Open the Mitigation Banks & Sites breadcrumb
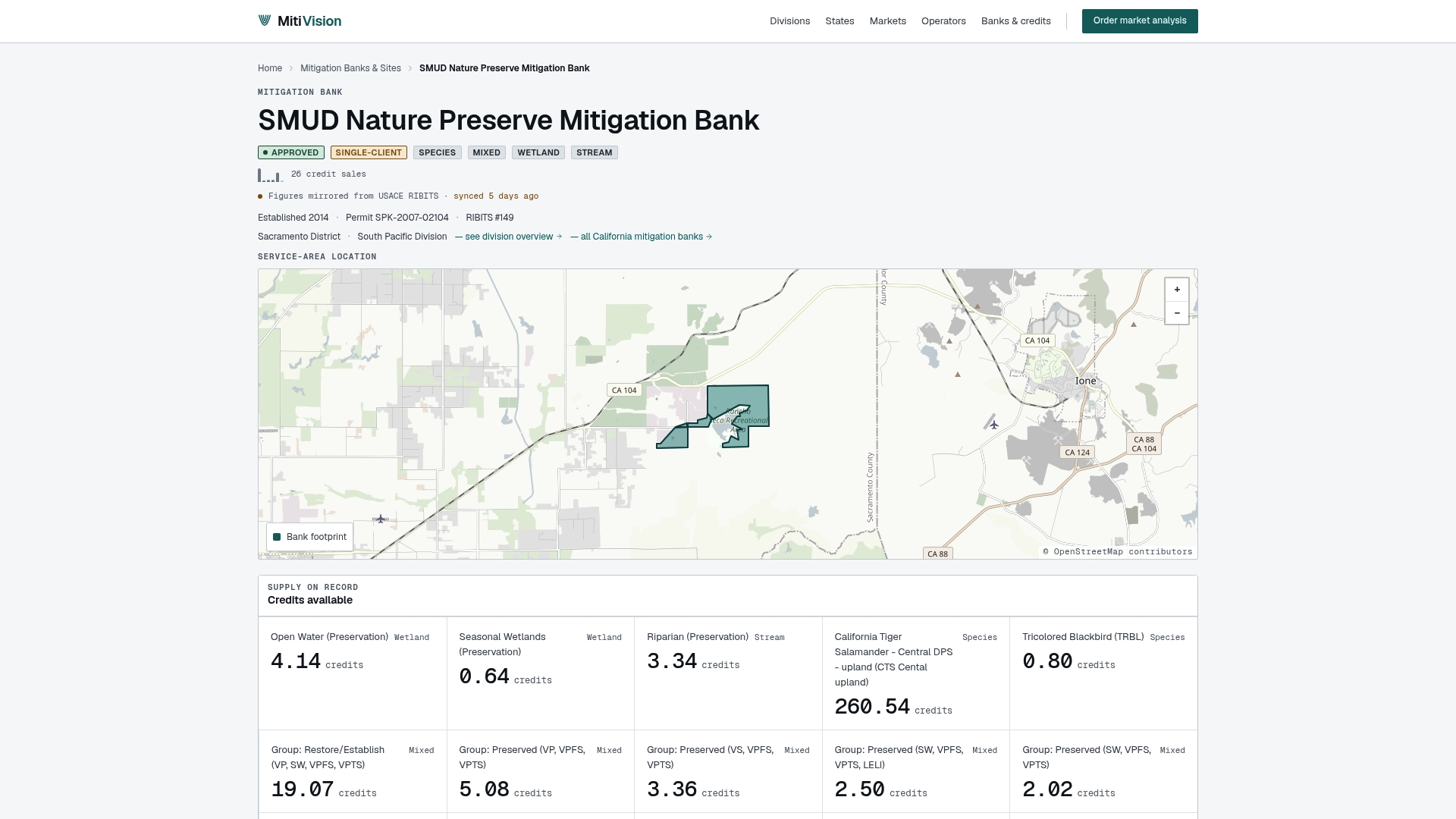1456x819 pixels. pos(350,68)
